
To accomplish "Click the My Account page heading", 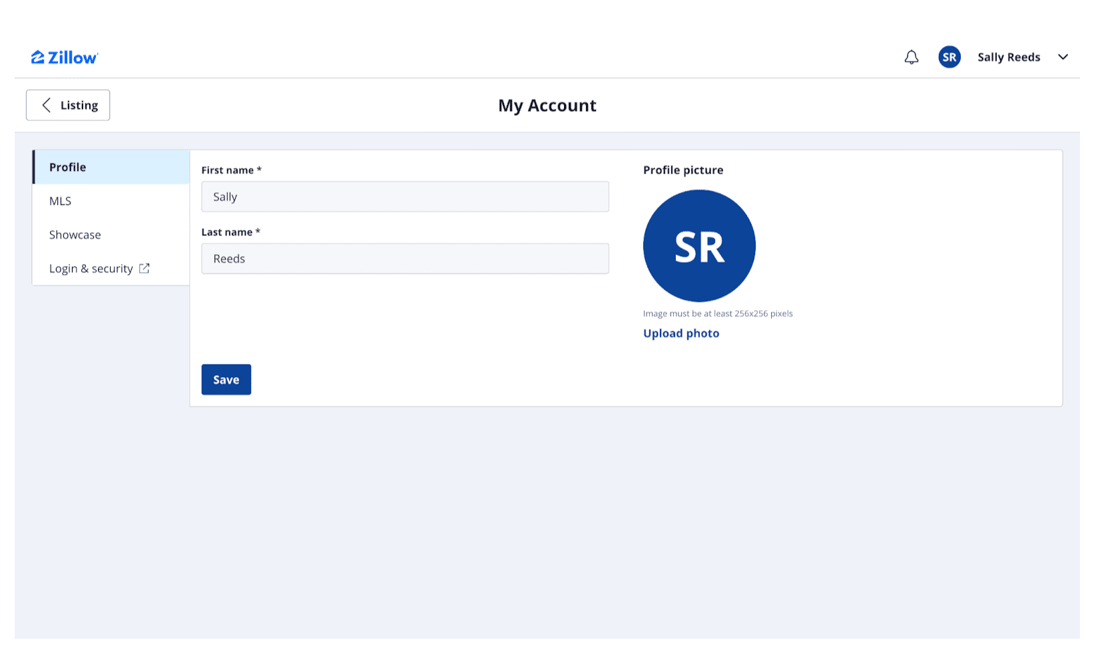I will click(x=547, y=105).
